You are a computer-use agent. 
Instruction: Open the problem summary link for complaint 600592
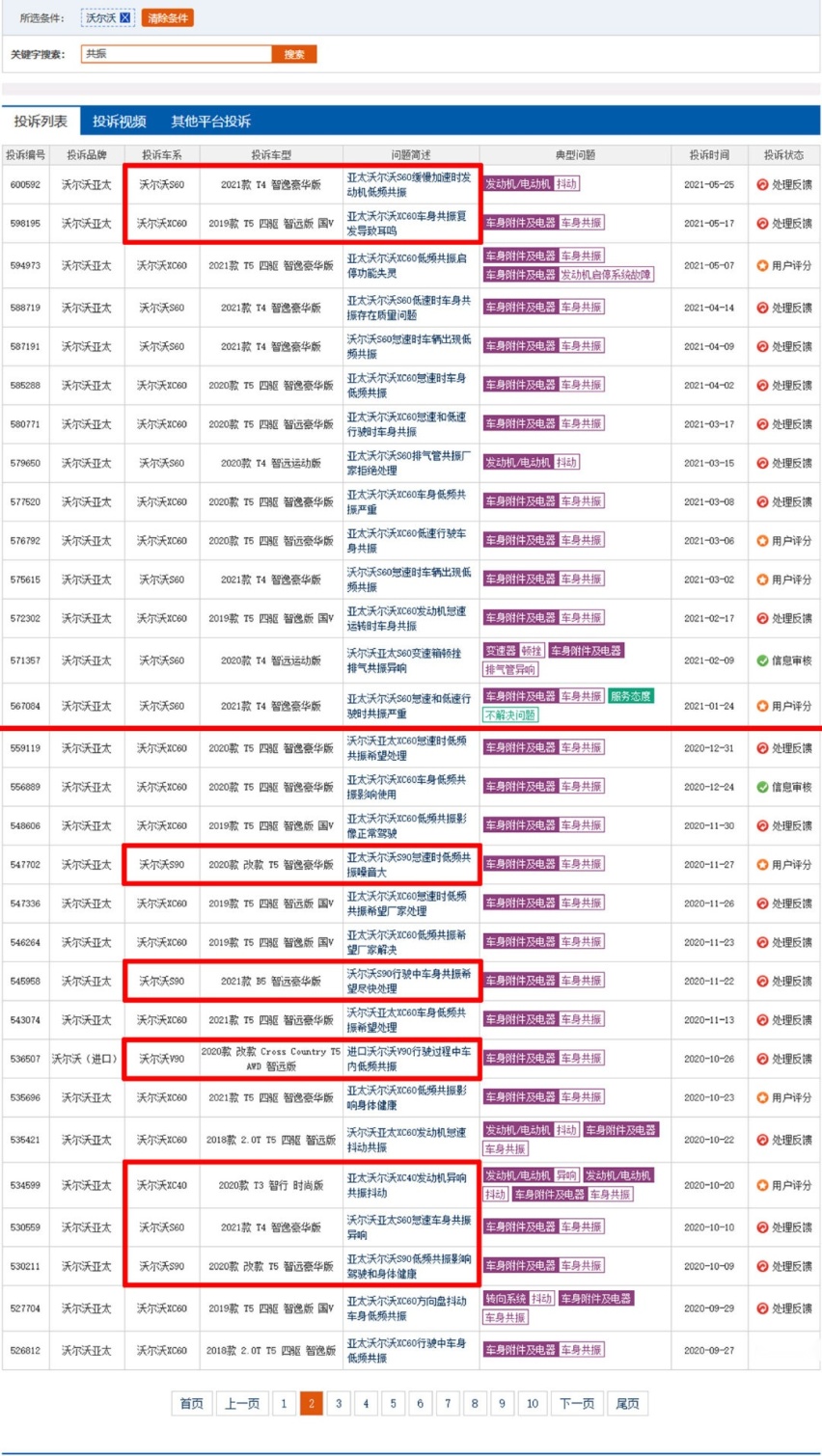point(409,184)
